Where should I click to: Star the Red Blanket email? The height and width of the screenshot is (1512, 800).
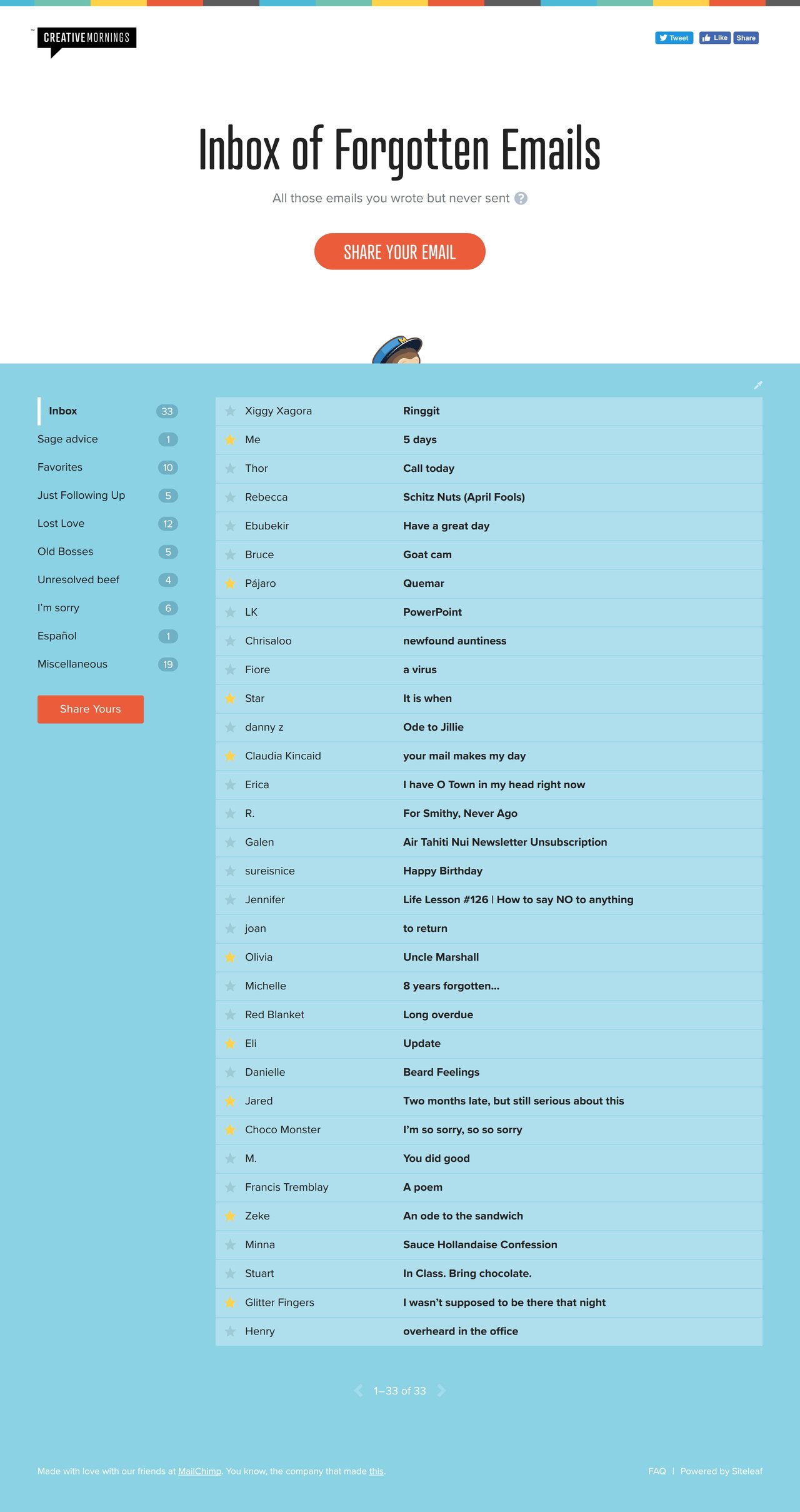click(x=230, y=1015)
